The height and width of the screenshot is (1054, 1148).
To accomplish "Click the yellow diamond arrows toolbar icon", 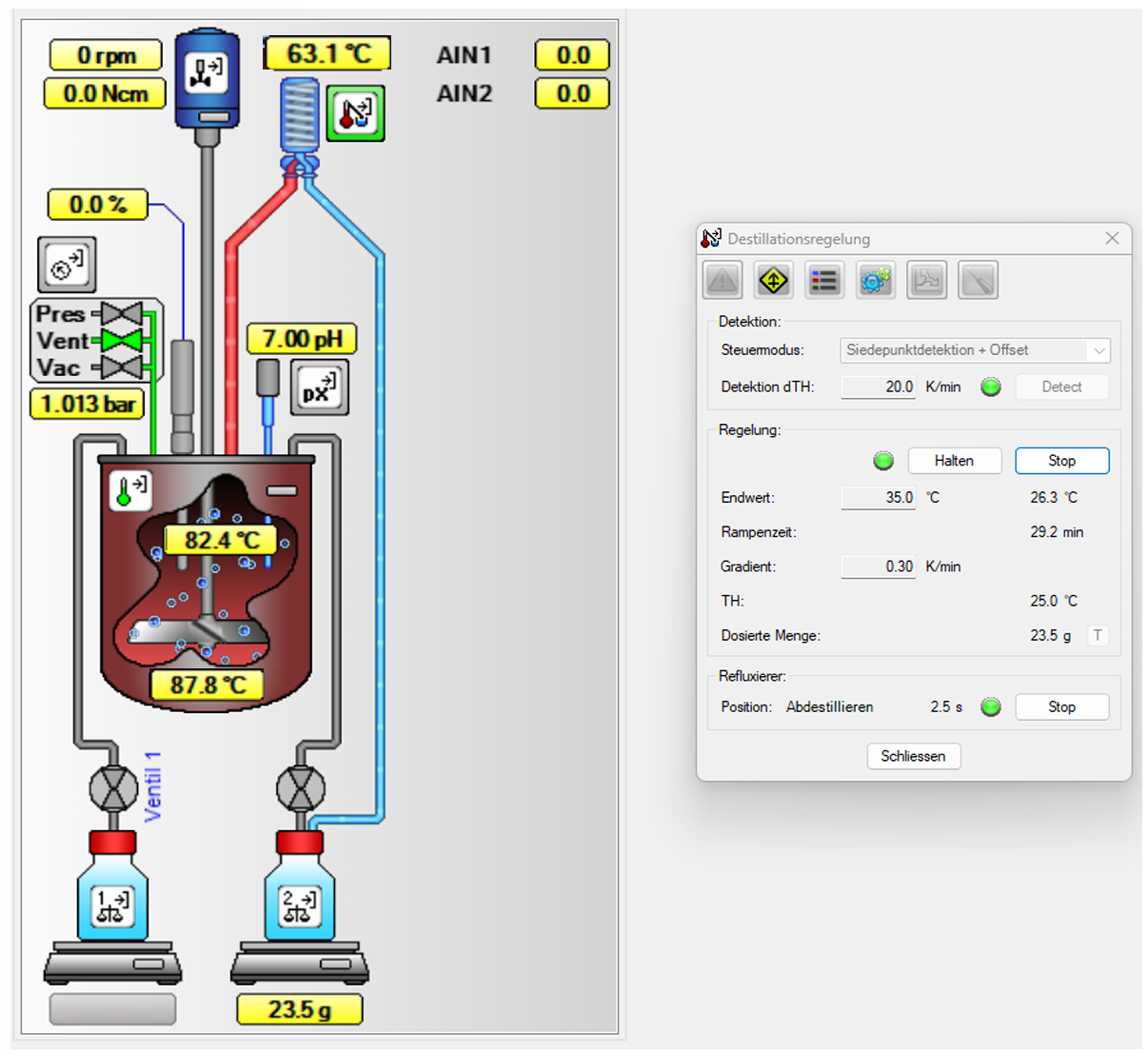I will click(774, 281).
